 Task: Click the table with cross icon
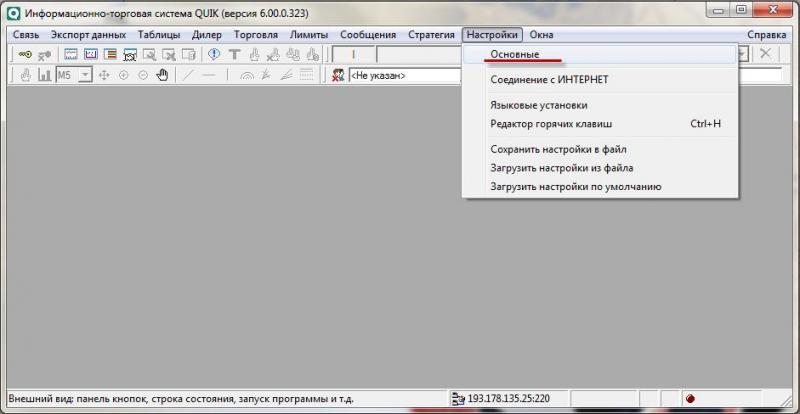[169, 54]
